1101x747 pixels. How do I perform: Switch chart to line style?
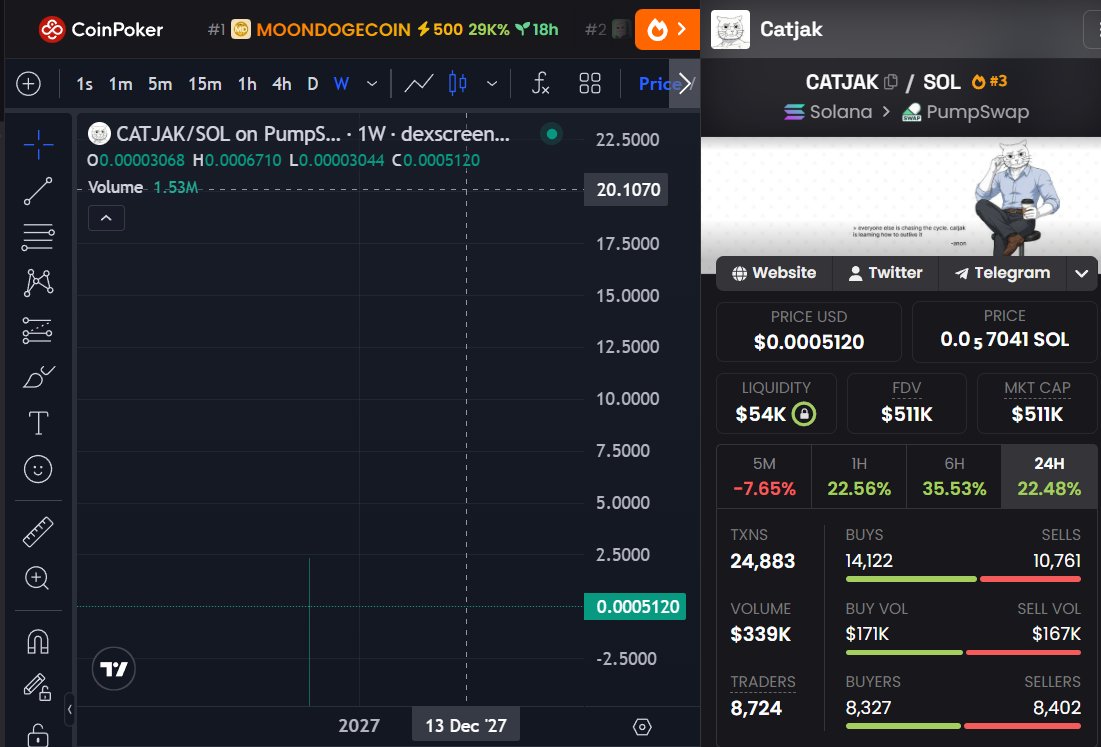418,84
